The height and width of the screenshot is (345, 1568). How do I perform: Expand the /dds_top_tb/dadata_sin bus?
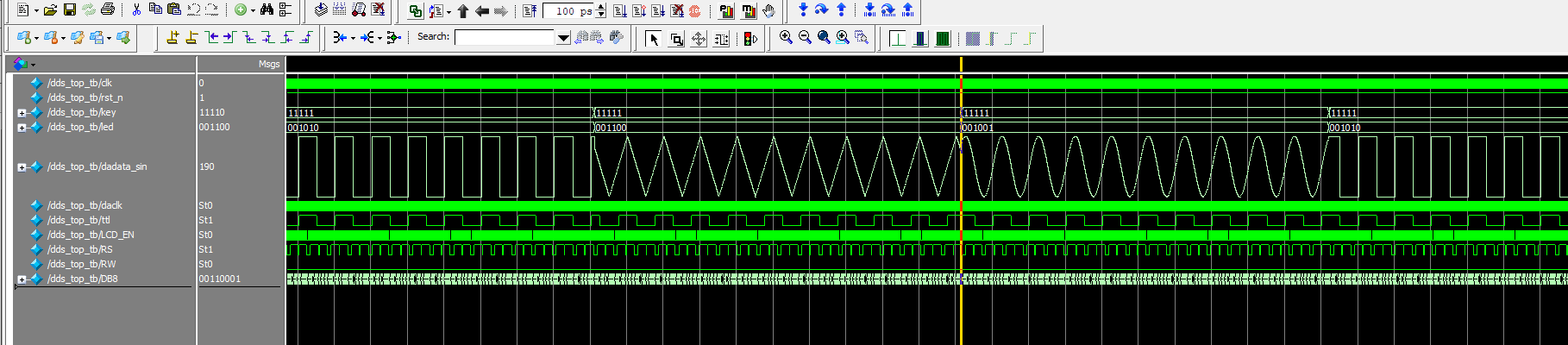point(22,167)
